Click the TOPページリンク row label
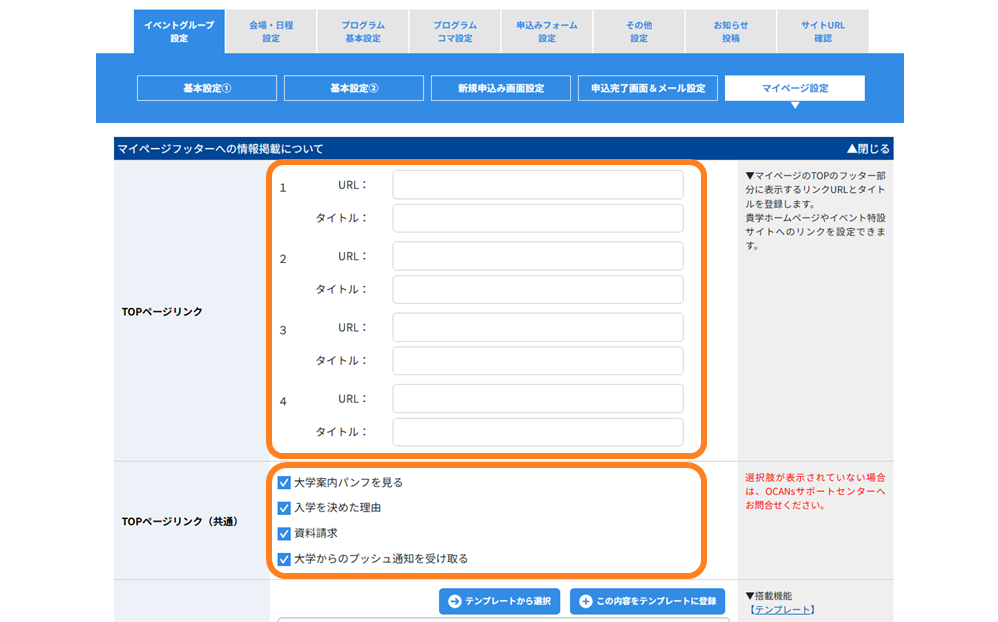This screenshot has width=998, height=622. 162,311
